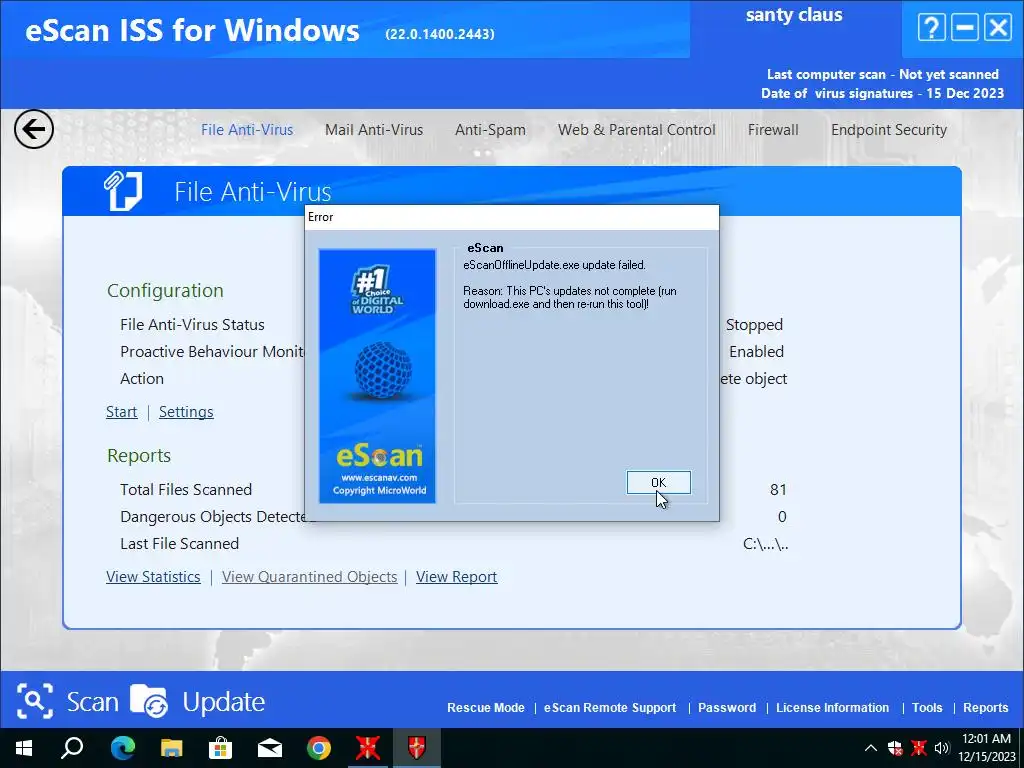The image size is (1024, 768).
Task: Open File Explorer from taskbar
Action: tap(171, 748)
